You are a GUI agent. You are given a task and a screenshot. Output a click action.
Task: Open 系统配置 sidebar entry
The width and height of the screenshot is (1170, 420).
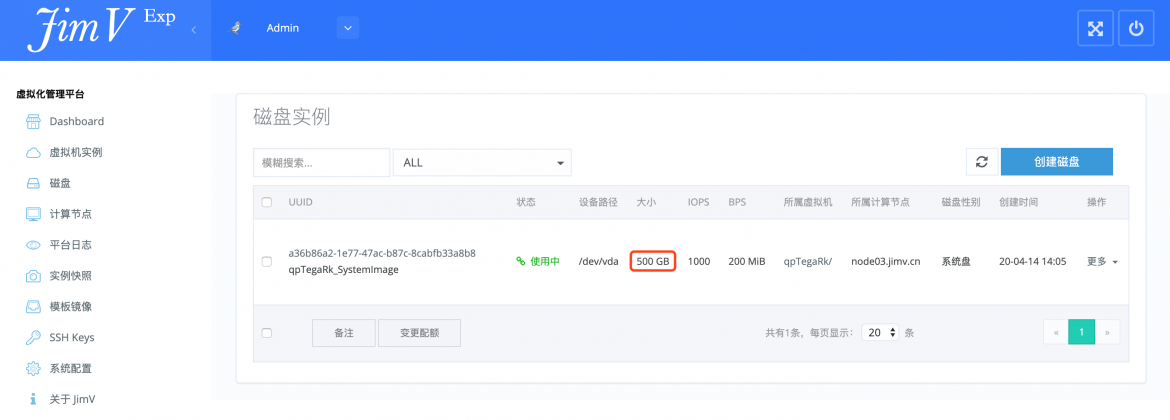71,369
